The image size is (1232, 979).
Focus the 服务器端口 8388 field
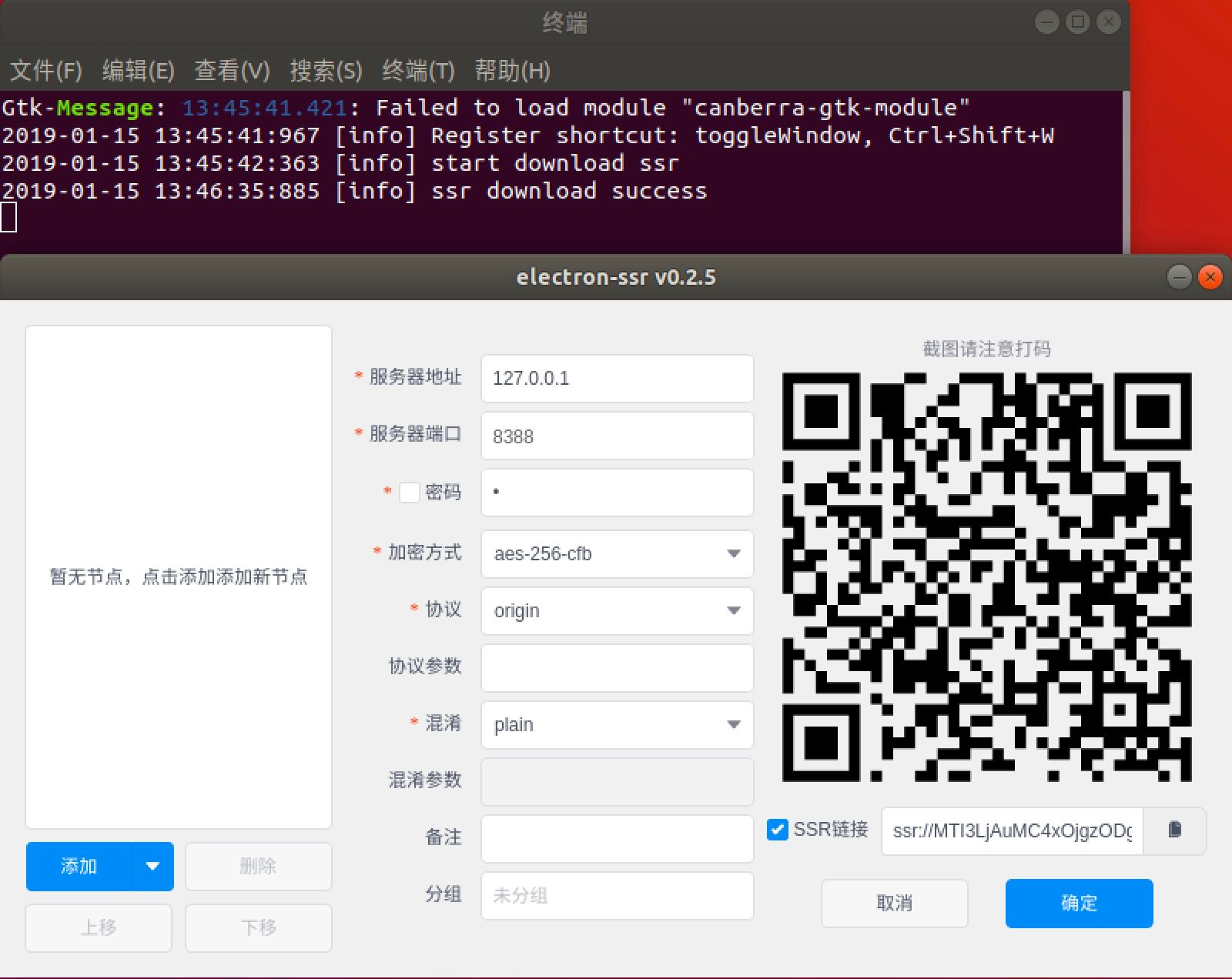(x=617, y=436)
